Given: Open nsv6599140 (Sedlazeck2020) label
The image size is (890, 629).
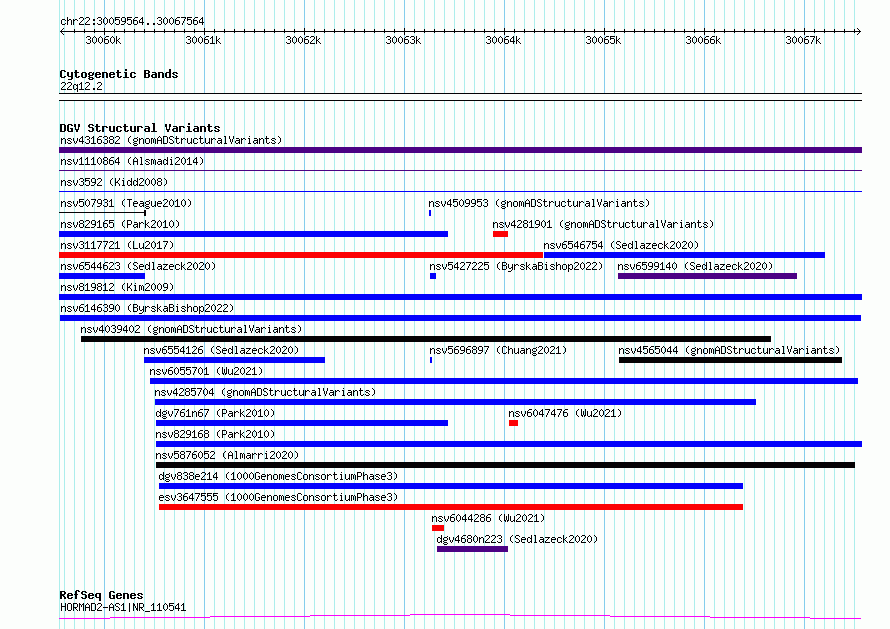Looking at the screenshot, I should [695, 266].
